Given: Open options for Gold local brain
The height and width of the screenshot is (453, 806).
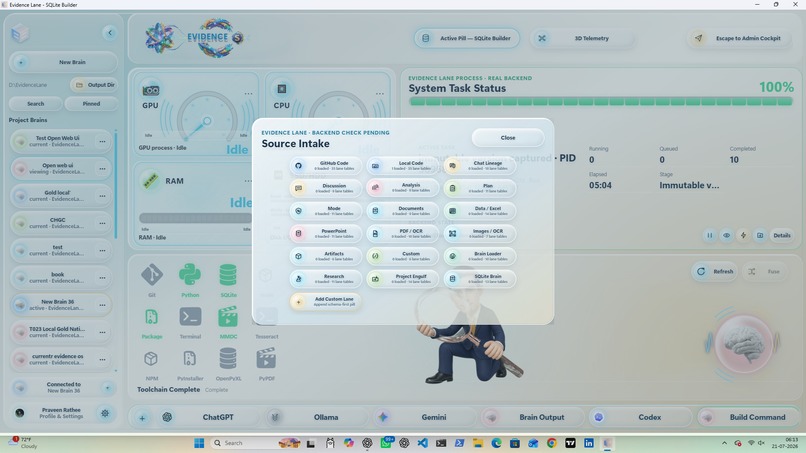Looking at the screenshot, I should pyautogui.click(x=102, y=196).
